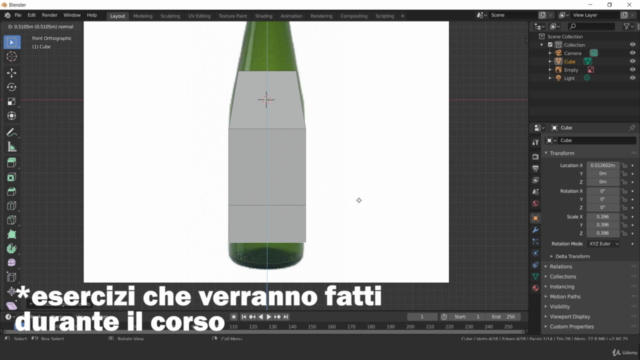Select the Bevel tool
640x360 pixels.
pos(12,191)
